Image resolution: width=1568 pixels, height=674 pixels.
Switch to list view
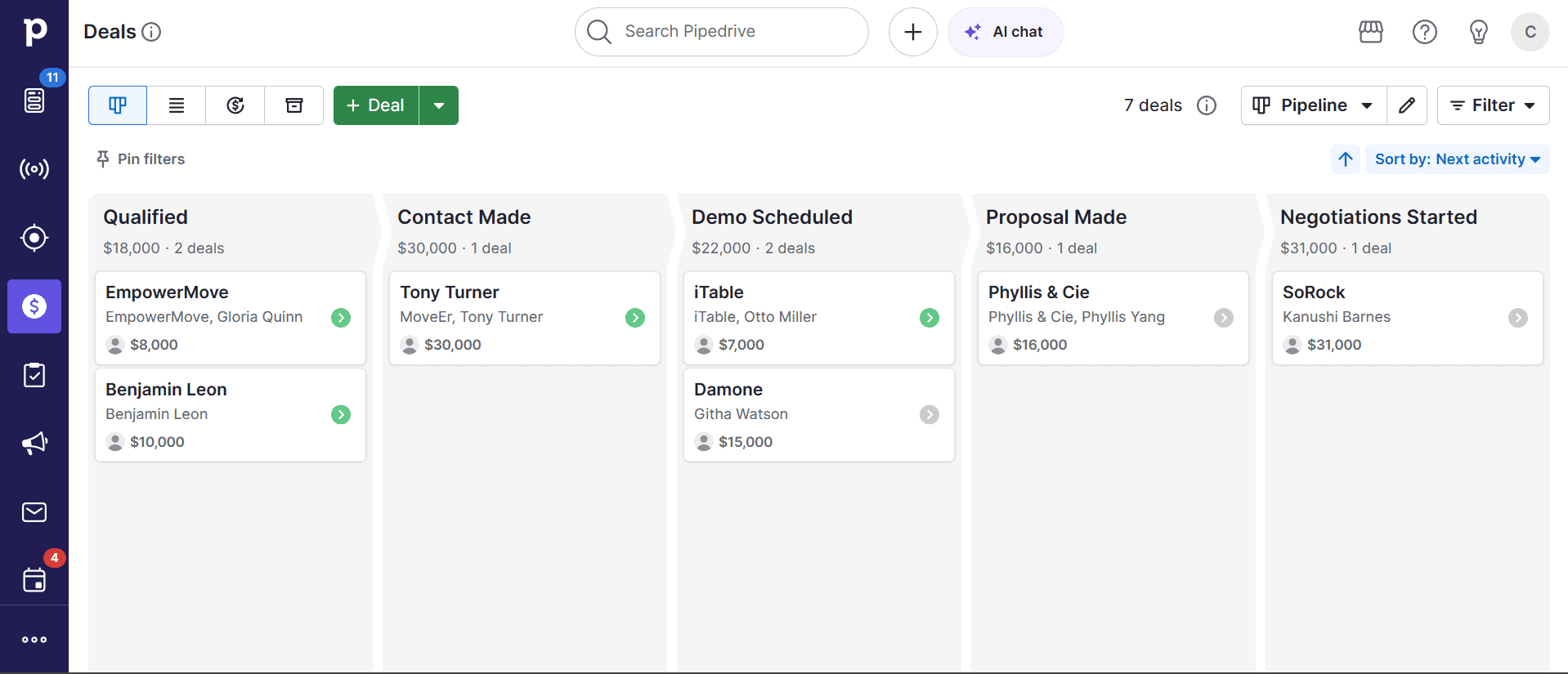coord(177,105)
